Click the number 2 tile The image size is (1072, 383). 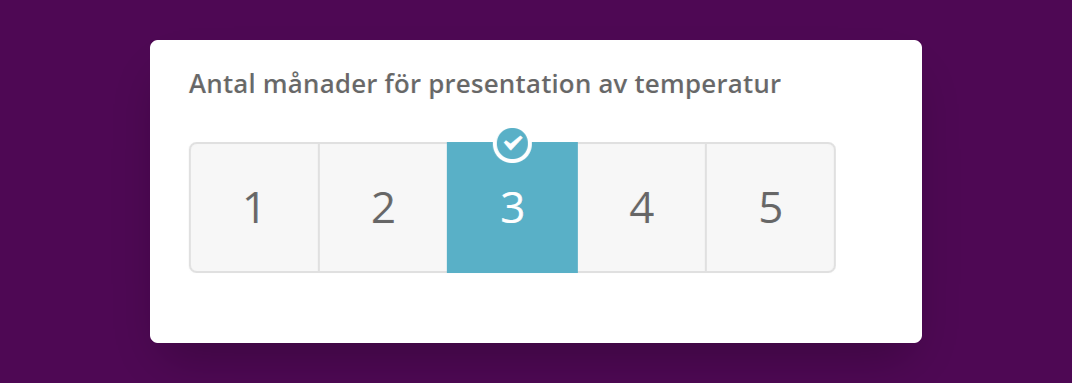click(x=383, y=207)
